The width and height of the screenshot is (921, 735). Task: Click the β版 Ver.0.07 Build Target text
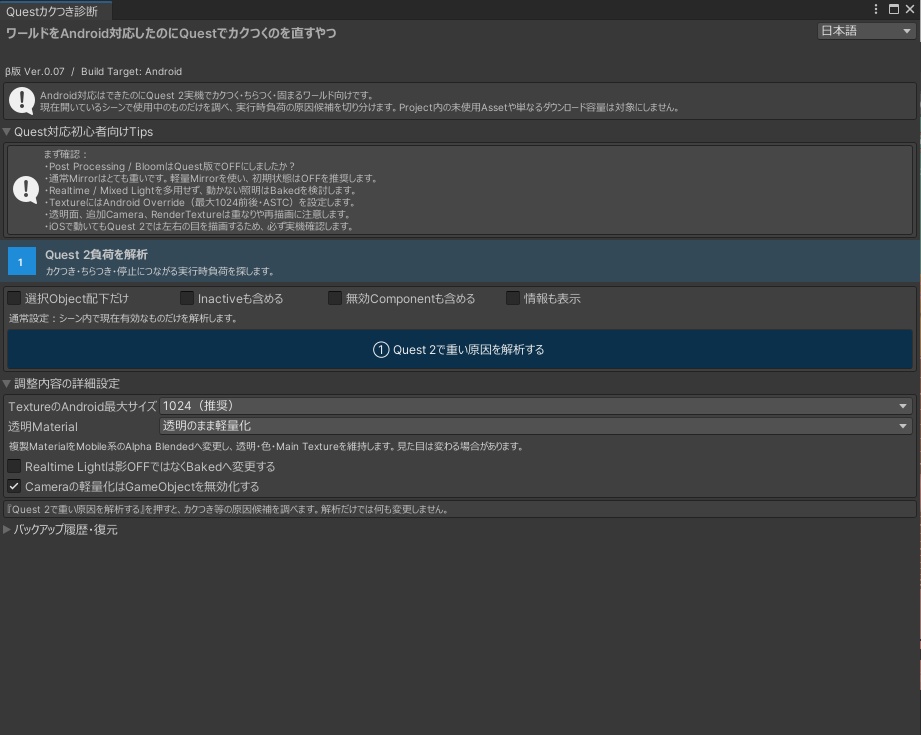93,72
